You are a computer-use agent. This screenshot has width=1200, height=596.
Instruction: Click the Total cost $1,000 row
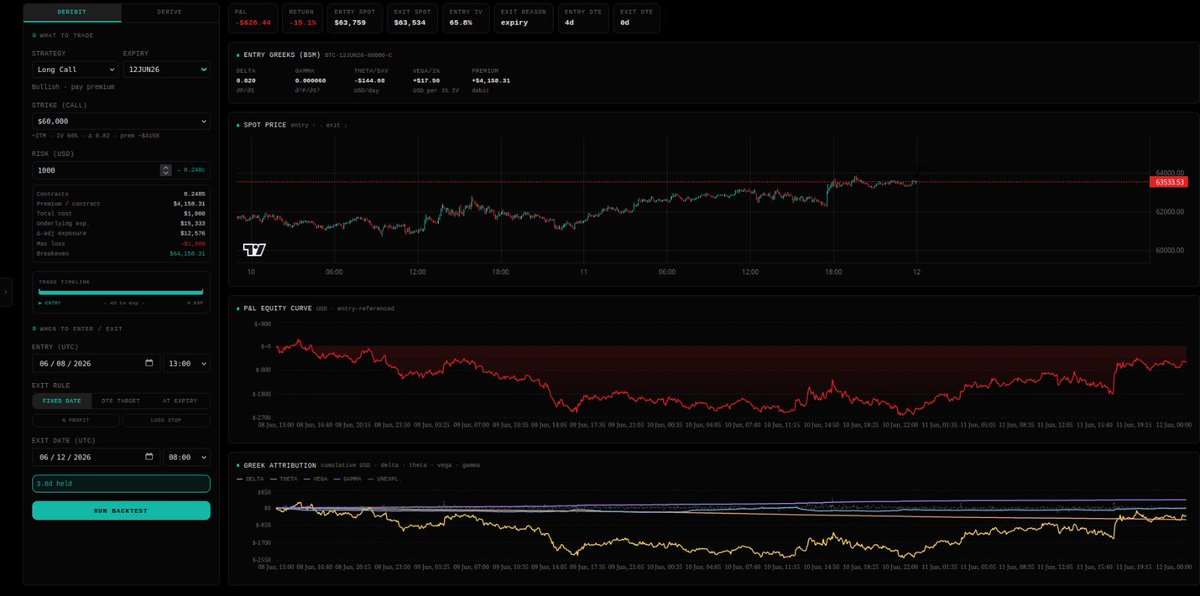(121, 213)
